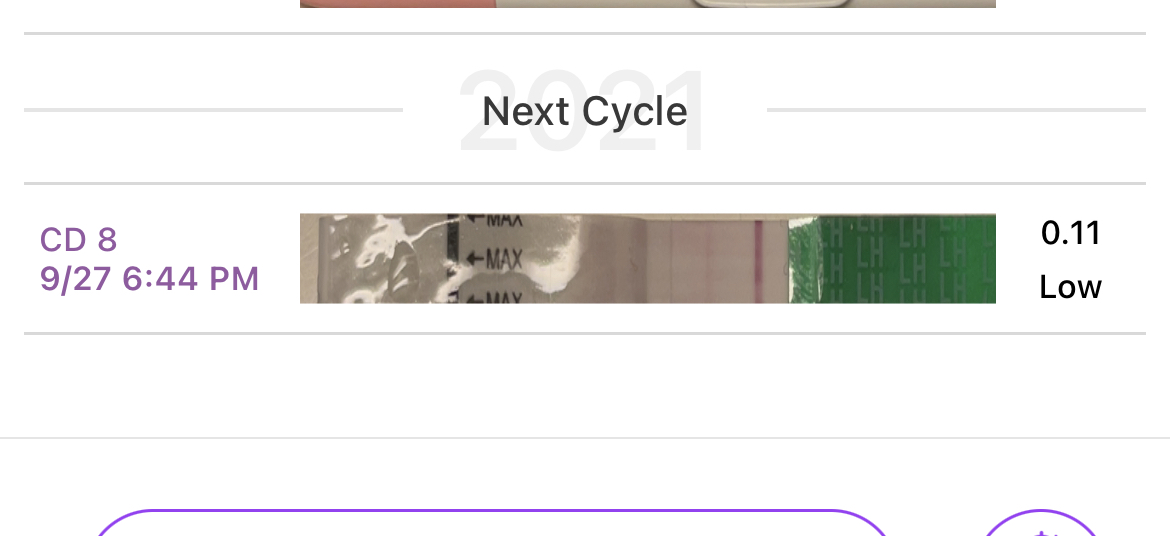Open the CD 8 test strip photo
Image resolution: width=1170 pixels, height=536 pixels.
[x=647, y=258]
